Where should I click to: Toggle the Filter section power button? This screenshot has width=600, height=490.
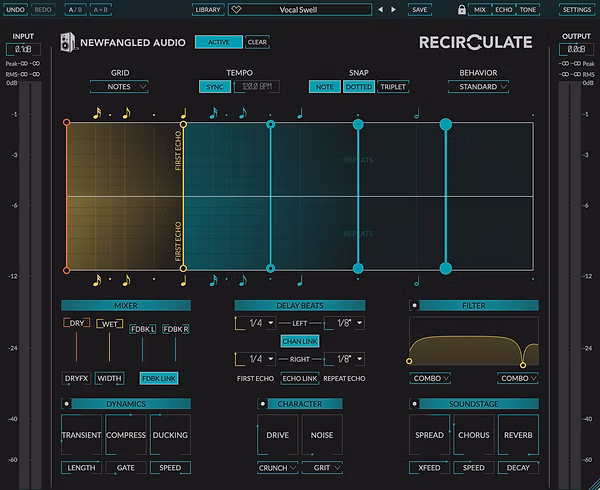tap(414, 305)
